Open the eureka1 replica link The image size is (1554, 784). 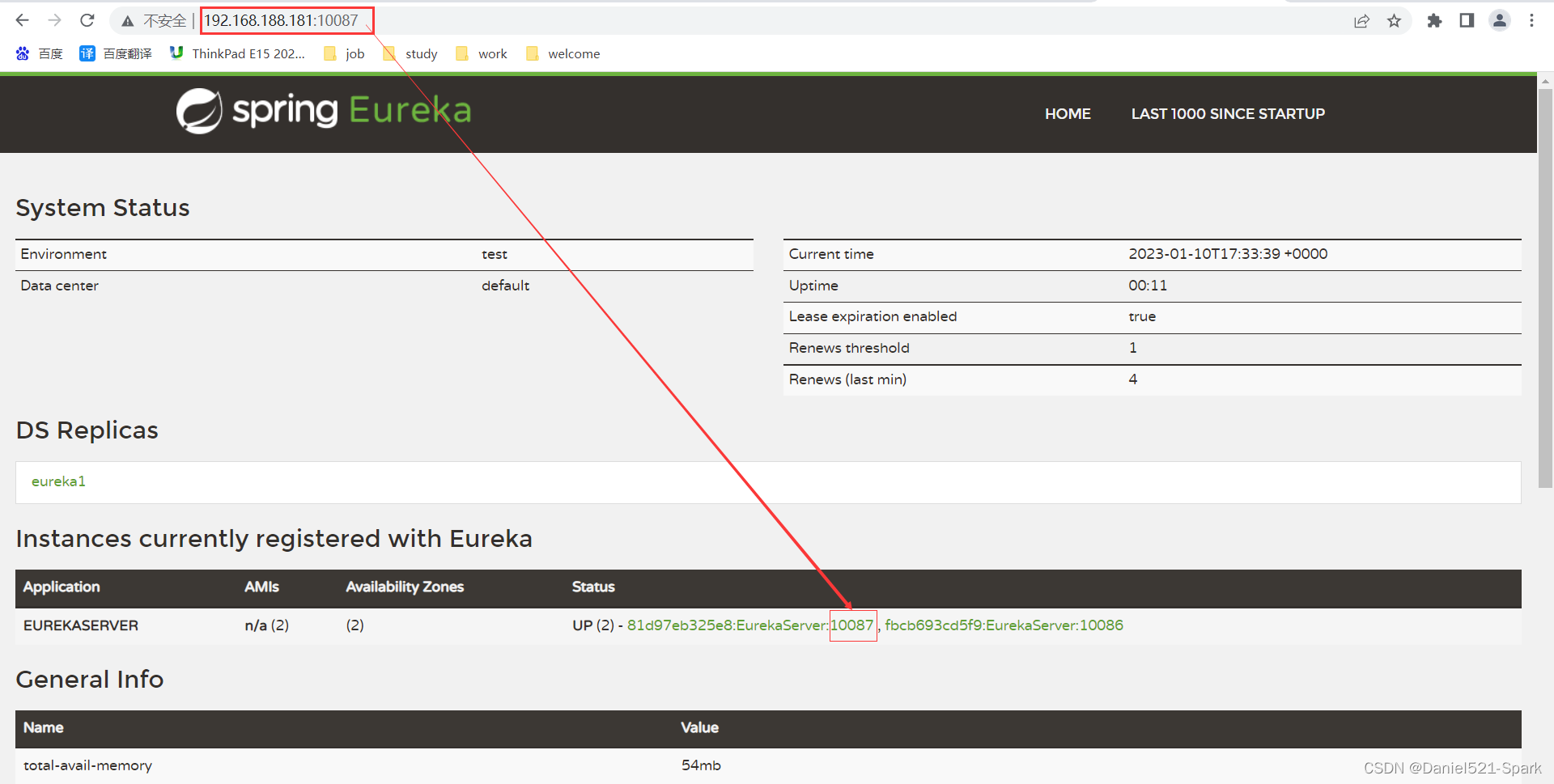(58, 481)
